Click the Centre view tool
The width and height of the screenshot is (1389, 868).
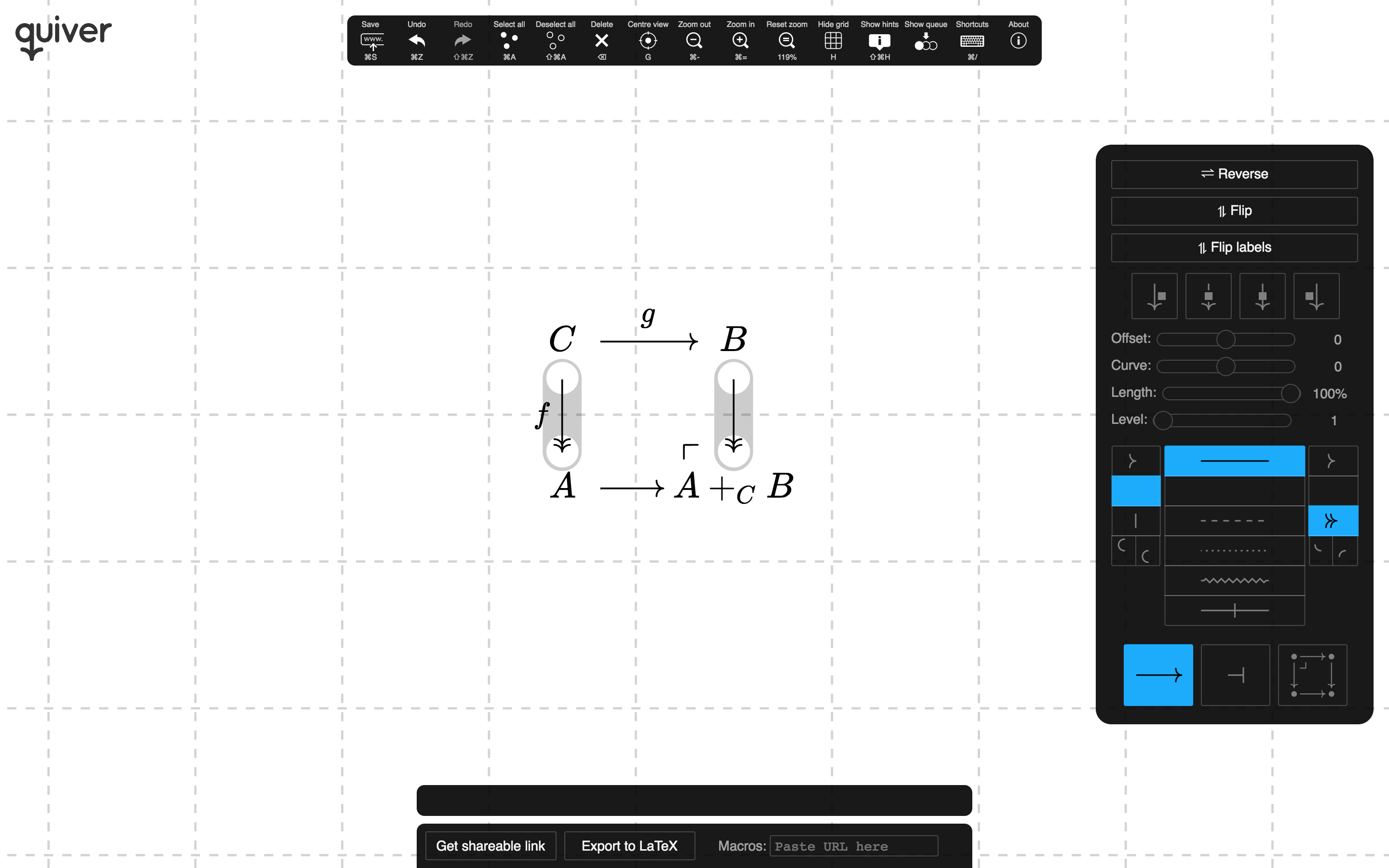click(647, 40)
